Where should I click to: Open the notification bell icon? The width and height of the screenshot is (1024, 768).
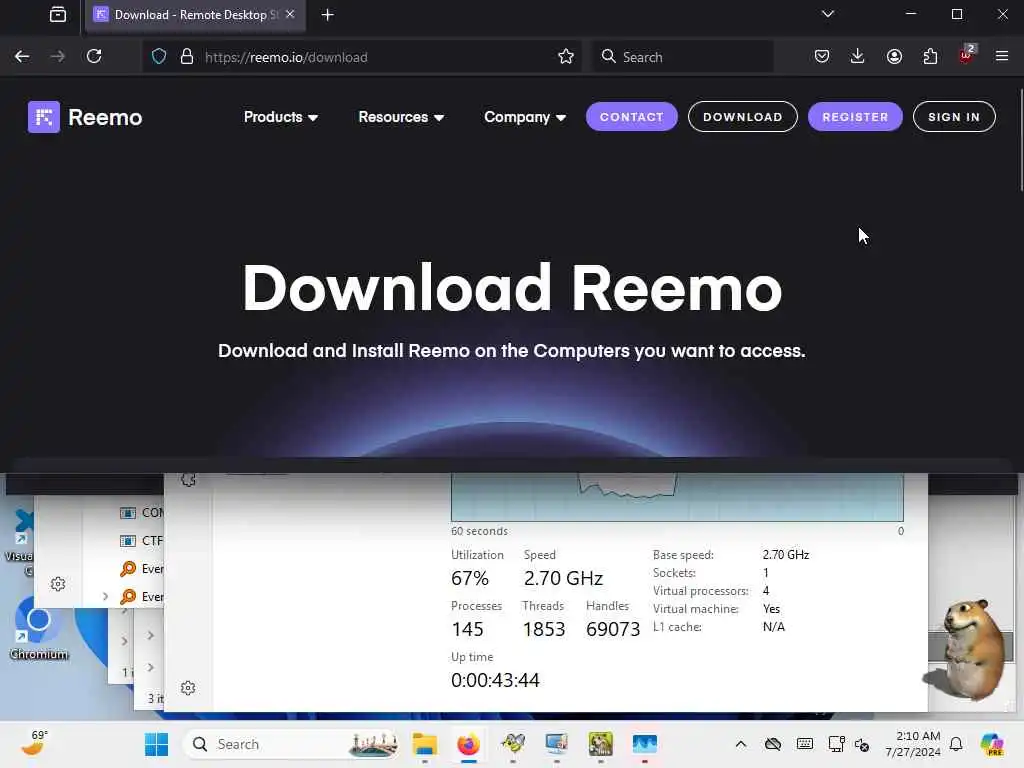[956, 744]
